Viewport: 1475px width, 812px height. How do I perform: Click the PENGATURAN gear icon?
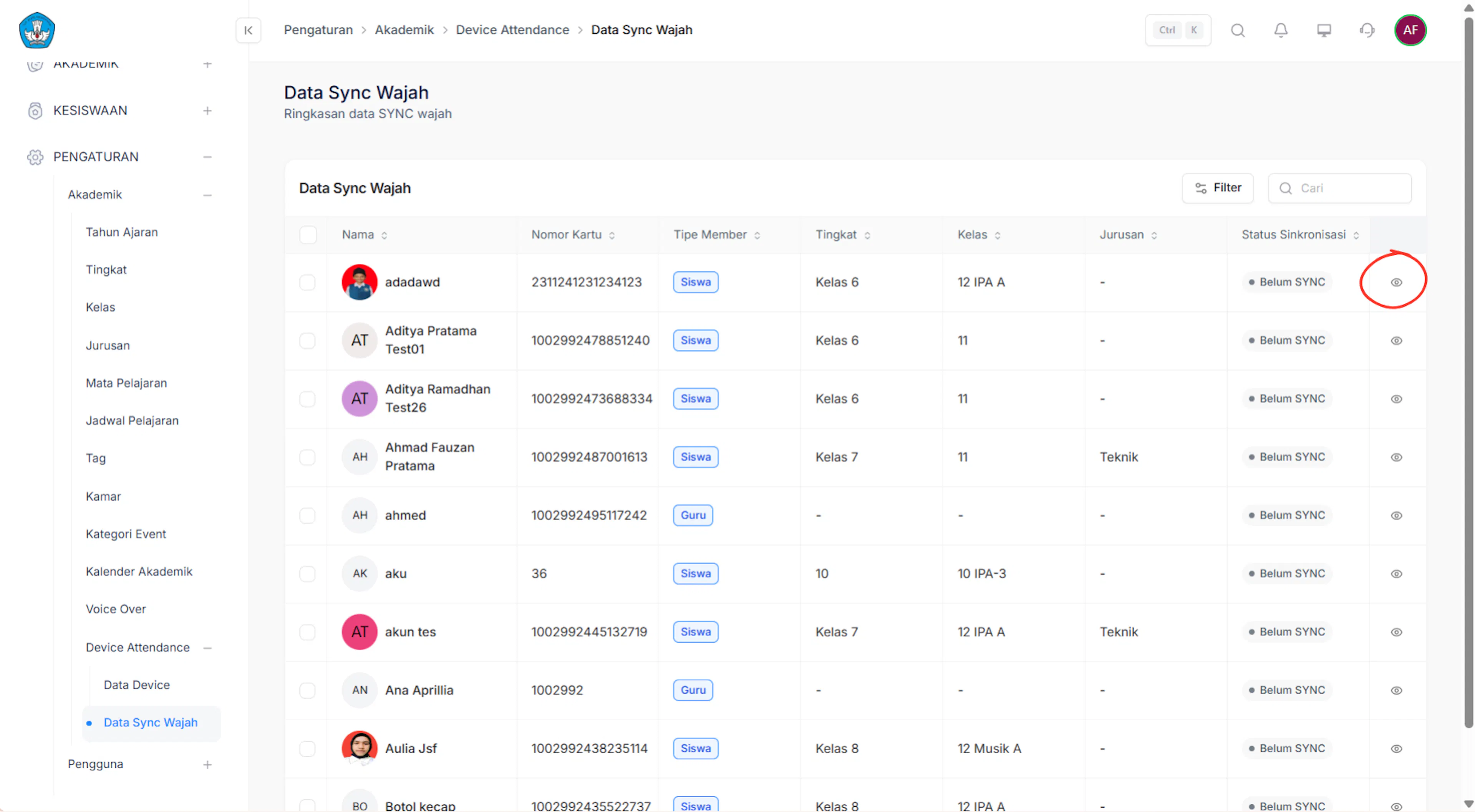click(x=35, y=157)
